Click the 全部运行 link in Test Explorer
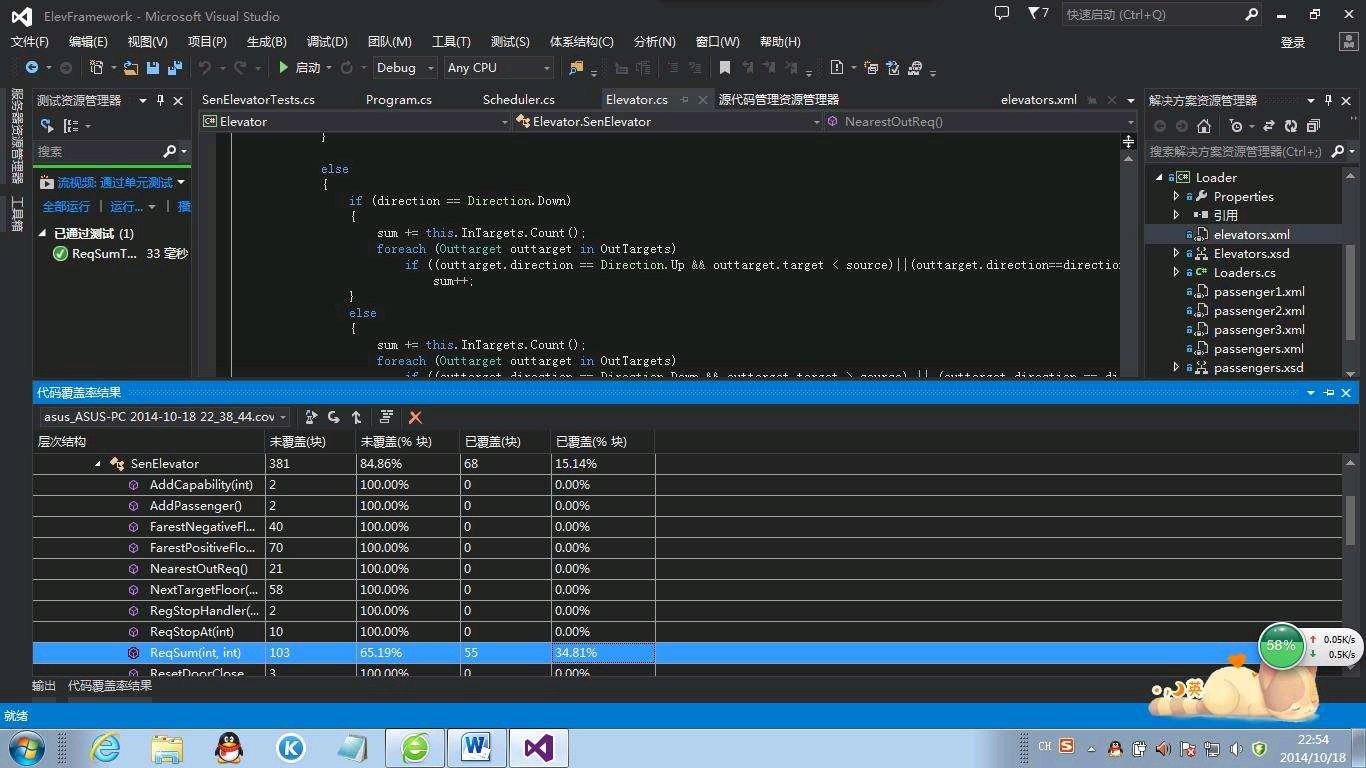The height and width of the screenshot is (768, 1366). (66, 206)
